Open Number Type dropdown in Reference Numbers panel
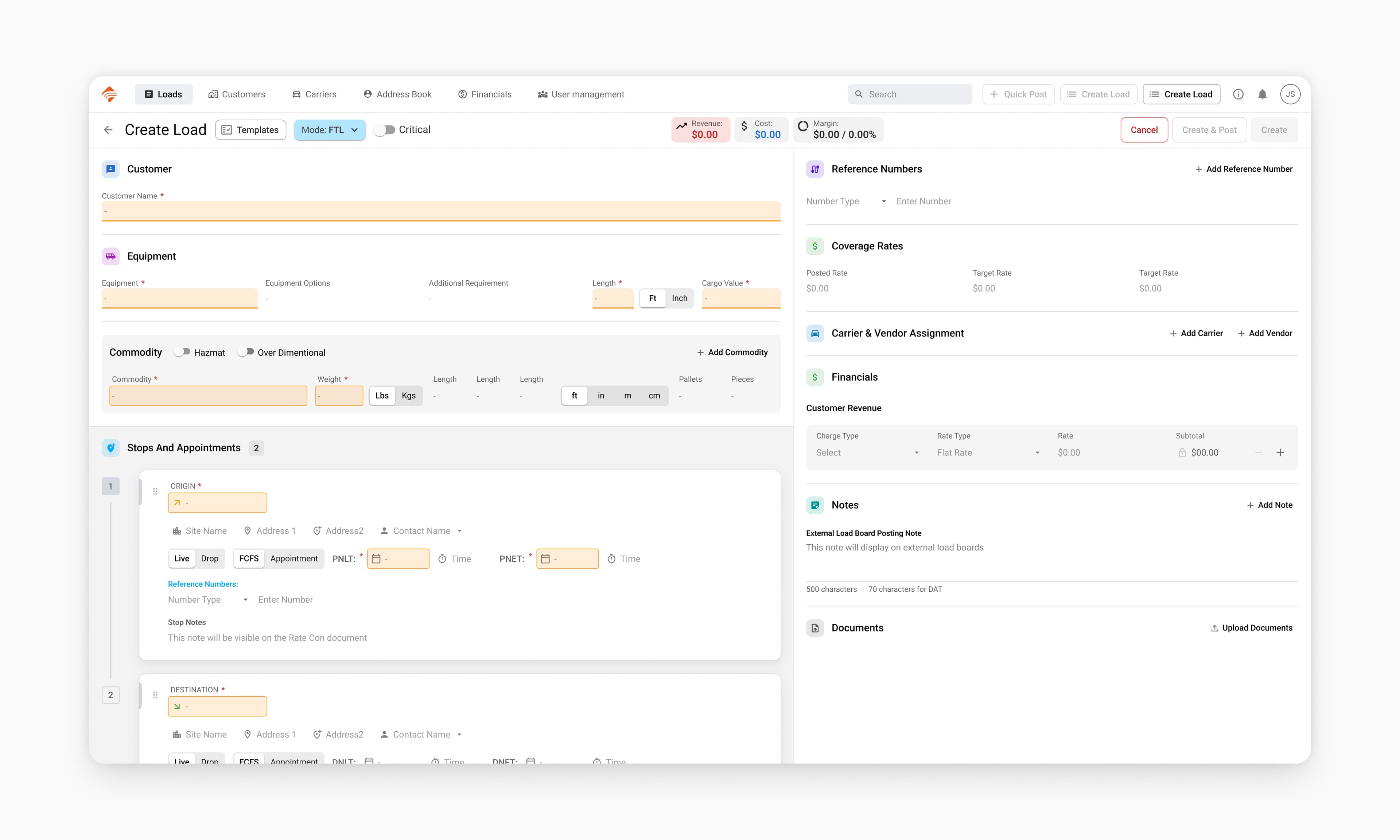 coord(846,201)
